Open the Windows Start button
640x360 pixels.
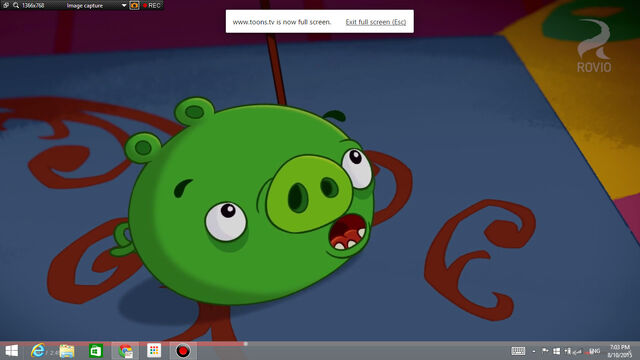pos(11,351)
